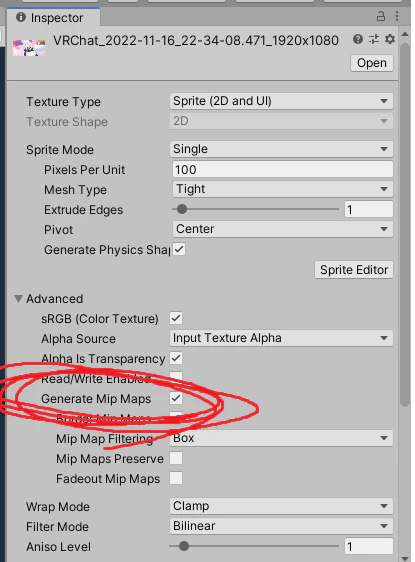Click the Aniso Level label
This screenshot has height=562, width=415.
(58, 547)
